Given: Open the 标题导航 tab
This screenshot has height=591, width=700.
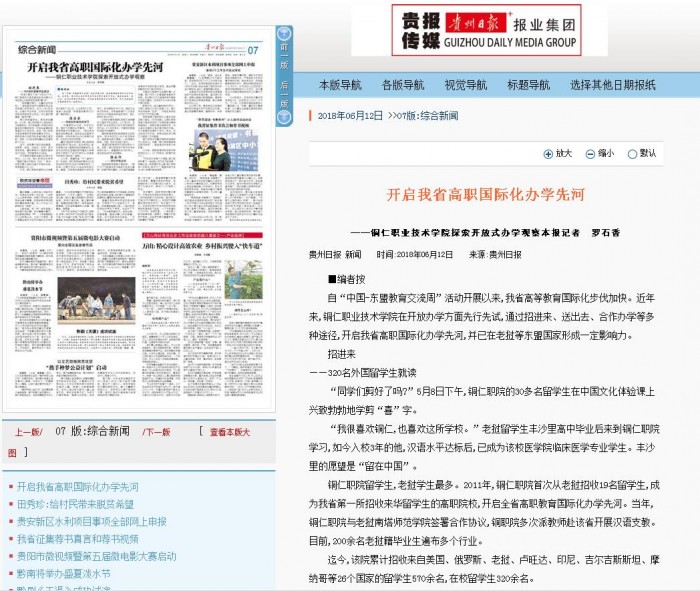Looking at the screenshot, I should [x=529, y=85].
